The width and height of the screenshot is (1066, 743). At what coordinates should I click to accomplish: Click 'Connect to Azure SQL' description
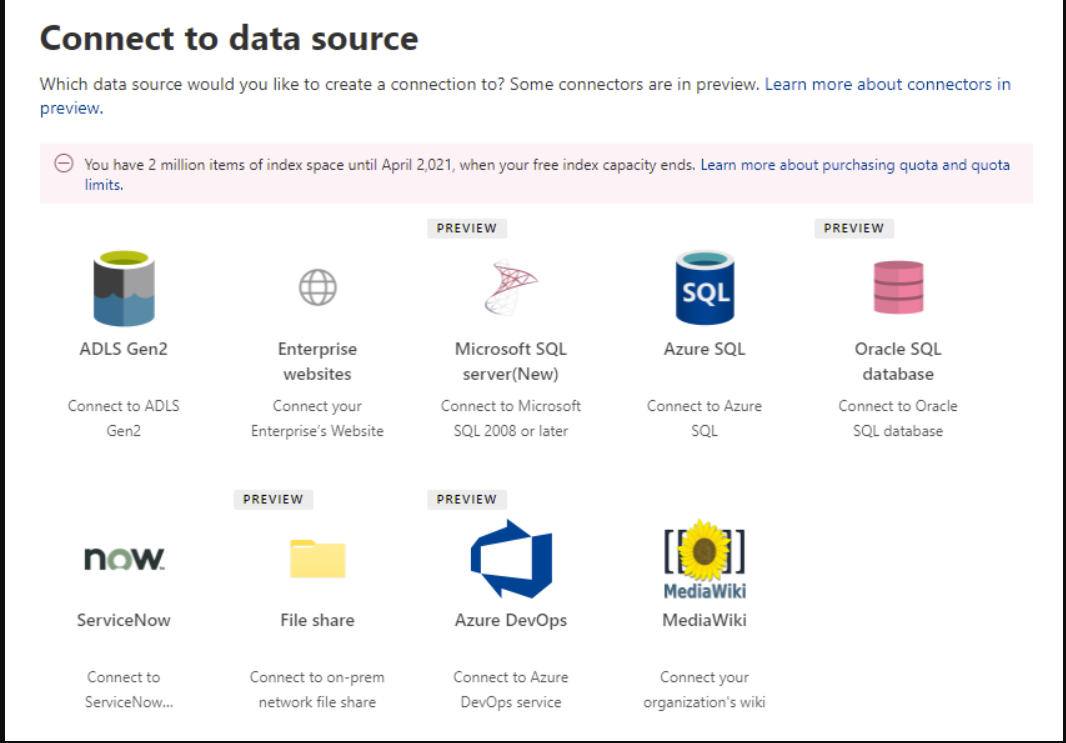(704, 418)
